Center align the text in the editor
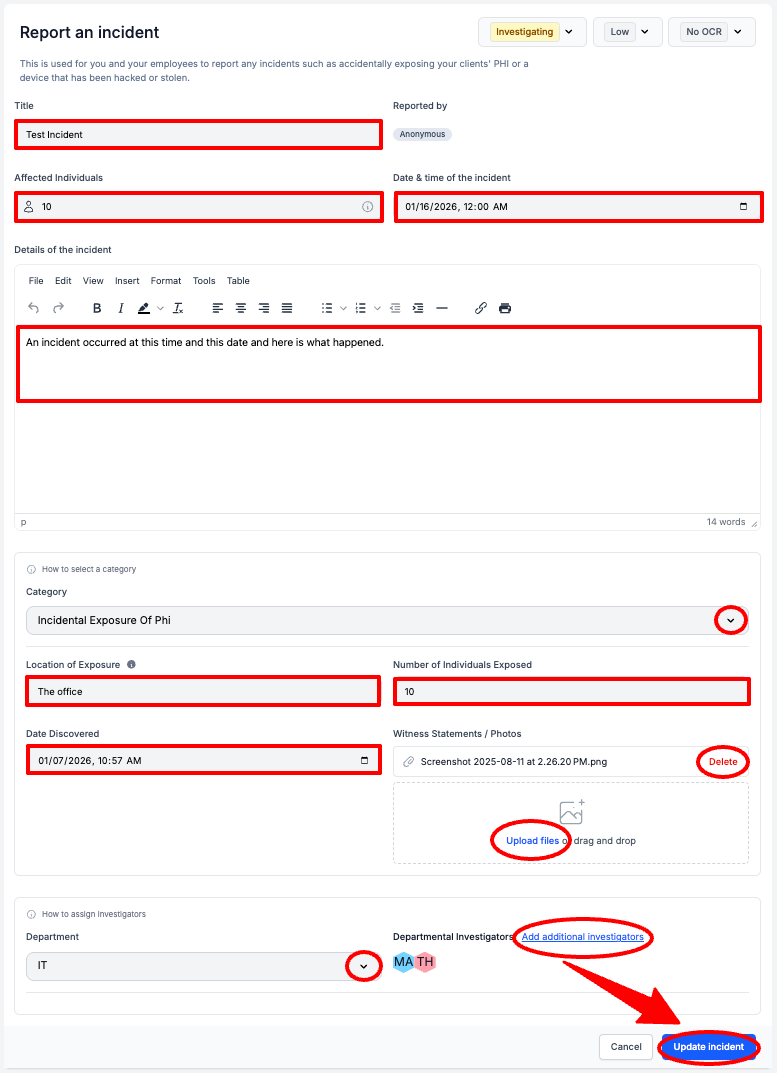Viewport: 777px width, 1073px height. [241, 308]
